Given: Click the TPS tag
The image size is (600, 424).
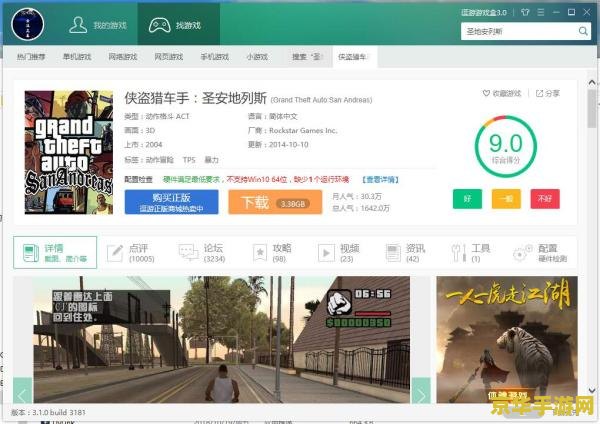Looking at the screenshot, I should click(189, 160).
